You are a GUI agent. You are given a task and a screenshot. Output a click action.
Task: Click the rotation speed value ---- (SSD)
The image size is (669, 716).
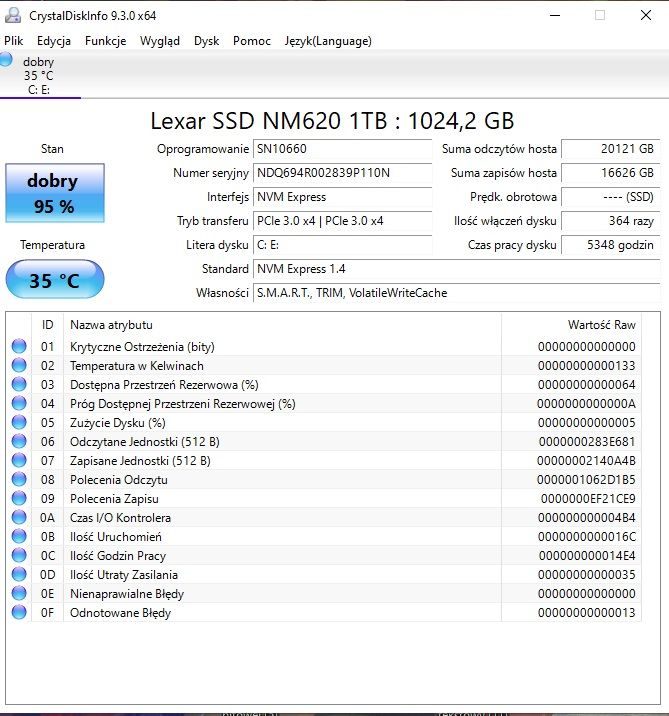tap(611, 197)
